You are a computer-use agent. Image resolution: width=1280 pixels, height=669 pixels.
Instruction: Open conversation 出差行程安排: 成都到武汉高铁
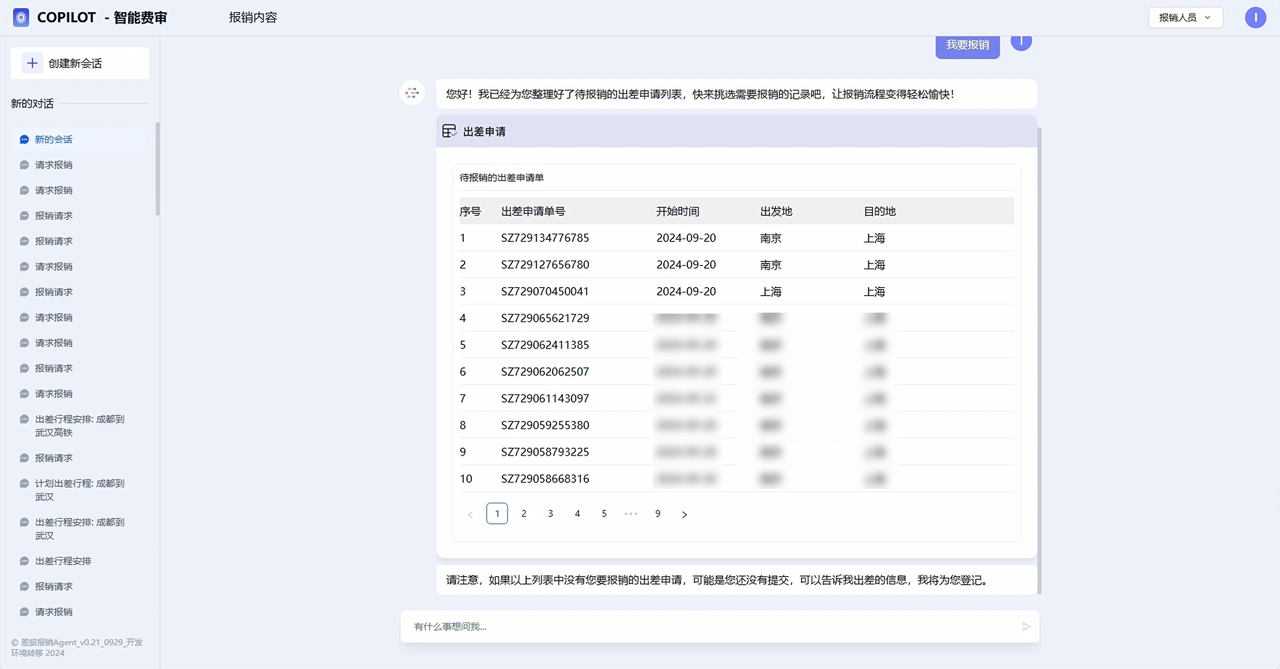(78, 426)
